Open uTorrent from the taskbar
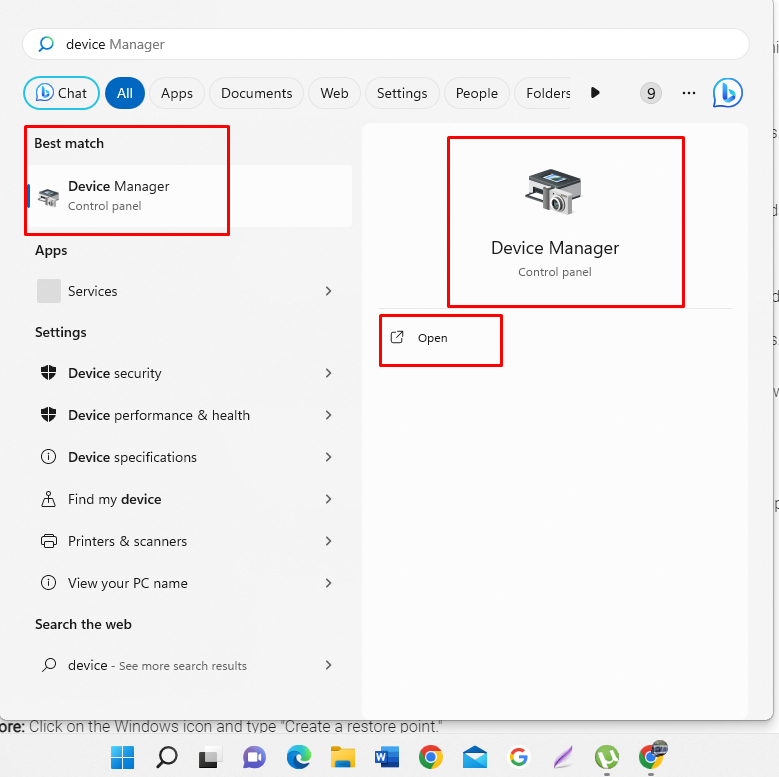Screen dimensions: 779x777 pos(607,757)
